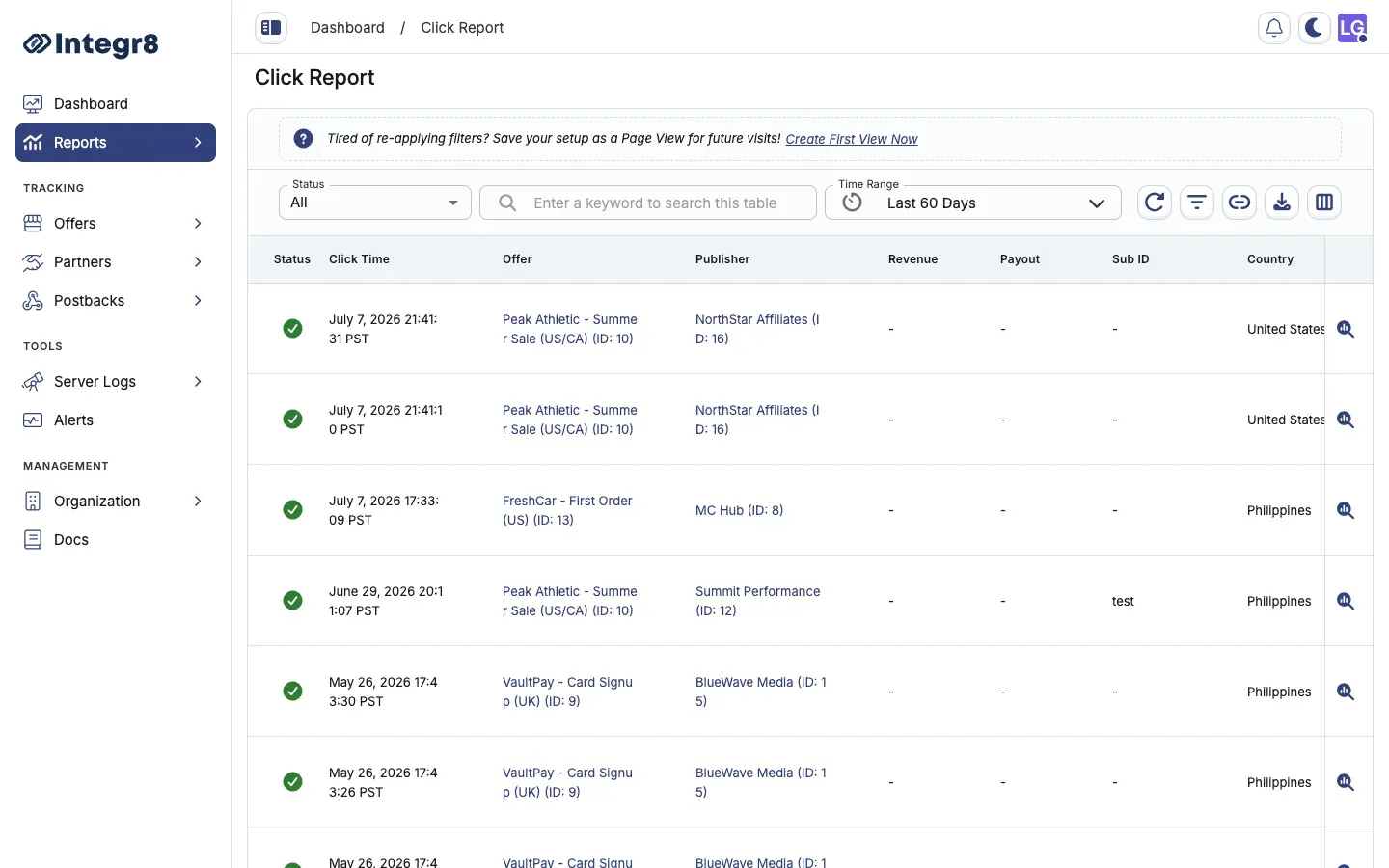
Task: Open the column settings icon
Action: click(1324, 203)
